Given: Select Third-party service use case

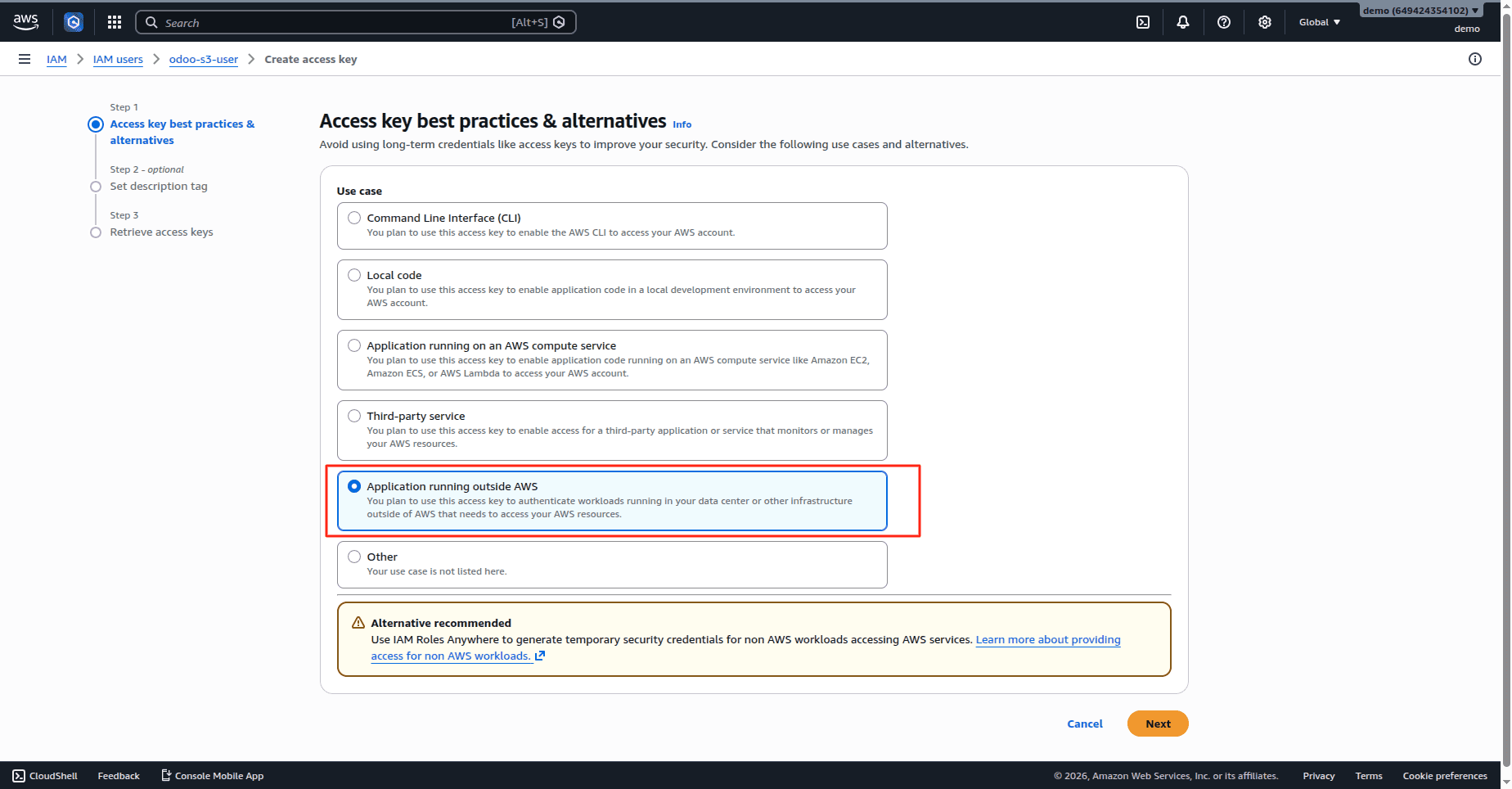Looking at the screenshot, I should [x=612, y=431].
